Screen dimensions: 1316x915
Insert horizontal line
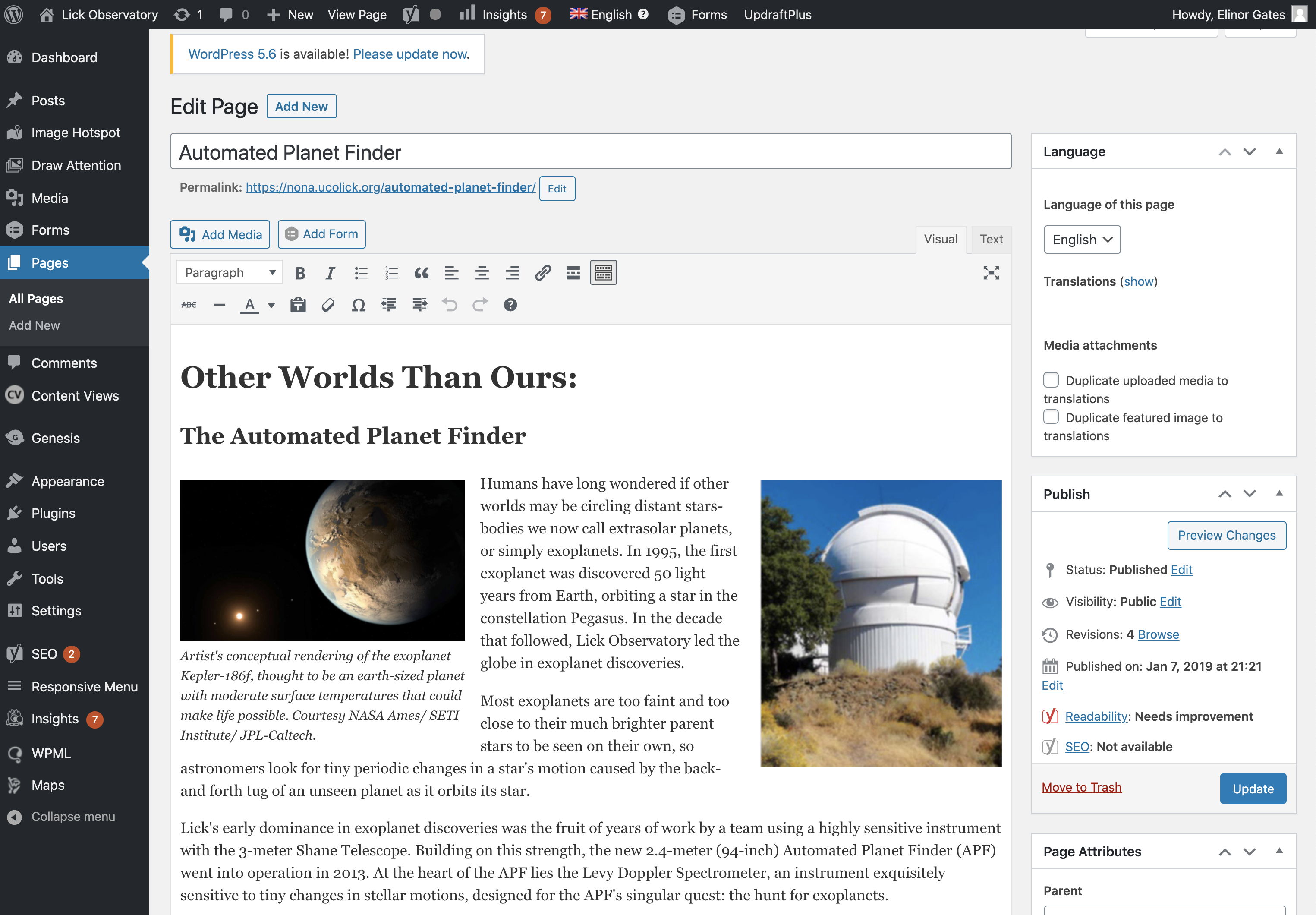(x=219, y=305)
